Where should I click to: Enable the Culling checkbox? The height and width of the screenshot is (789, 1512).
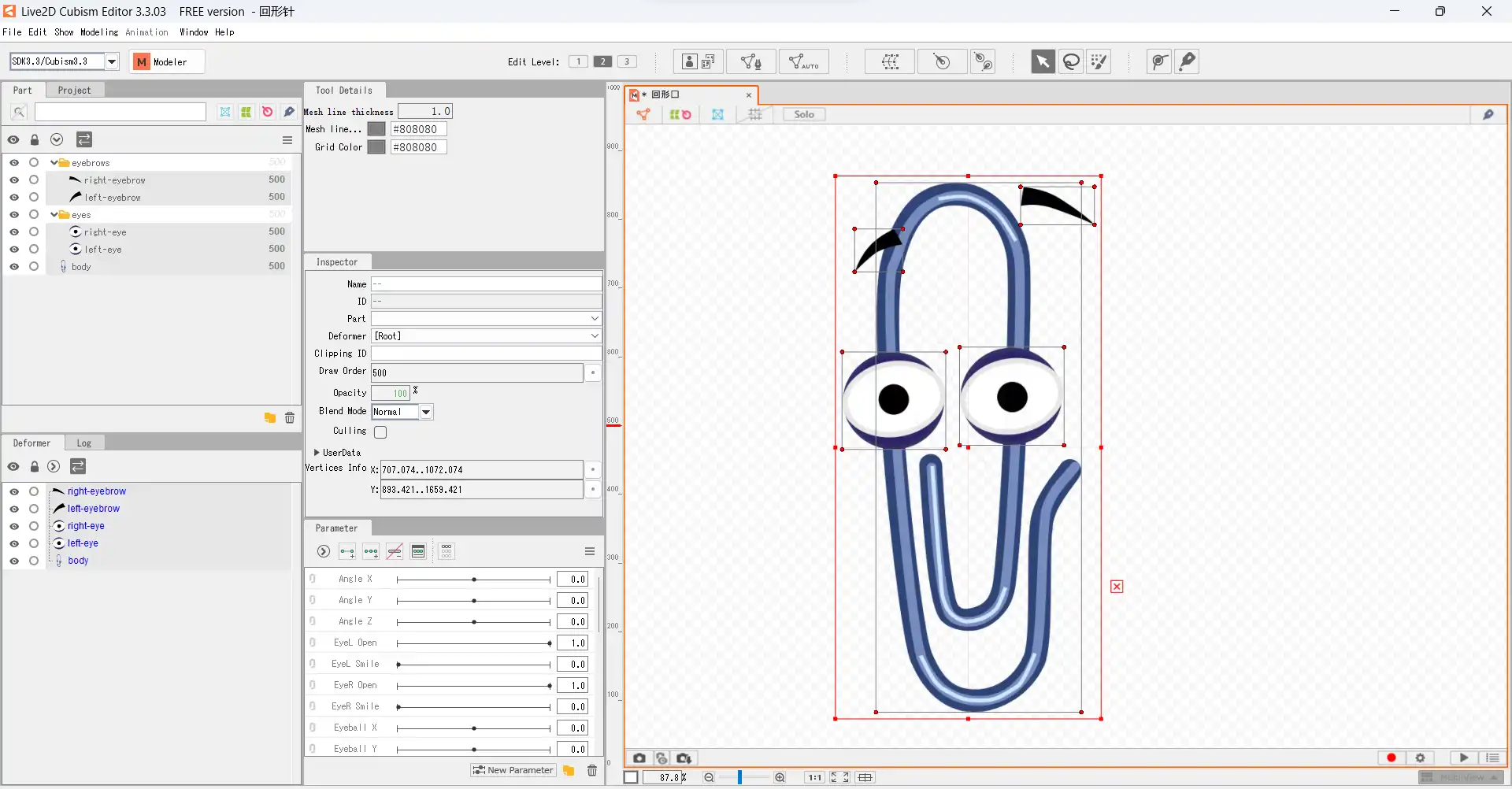click(x=380, y=432)
